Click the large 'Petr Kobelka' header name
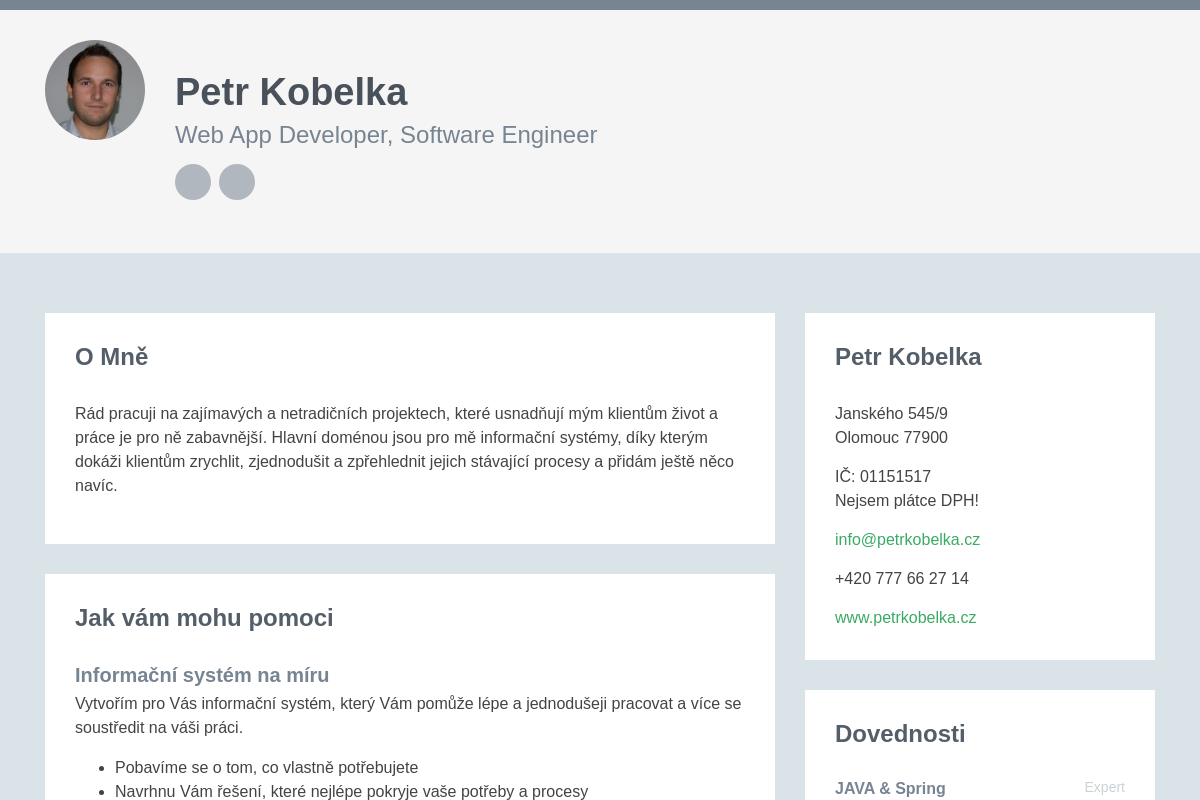Image resolution: width=1200 pixels, height=800 pixels. [x=291, y=92]
